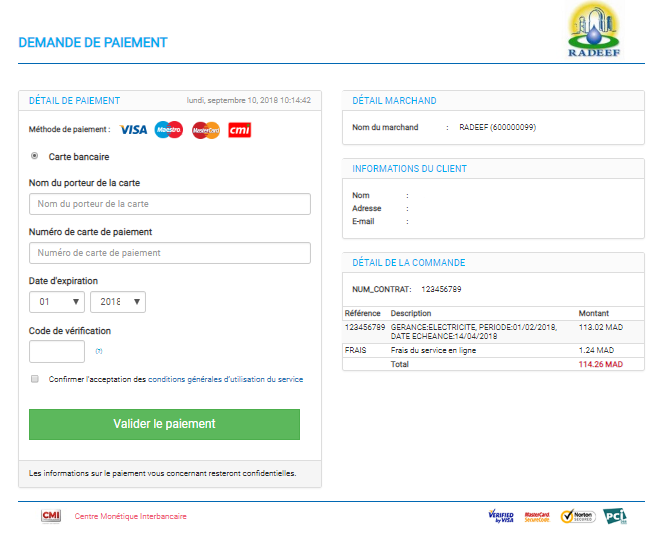Click the Maestro card logo
This screenshot has width=653, height=541.
(x=169, y=130)
